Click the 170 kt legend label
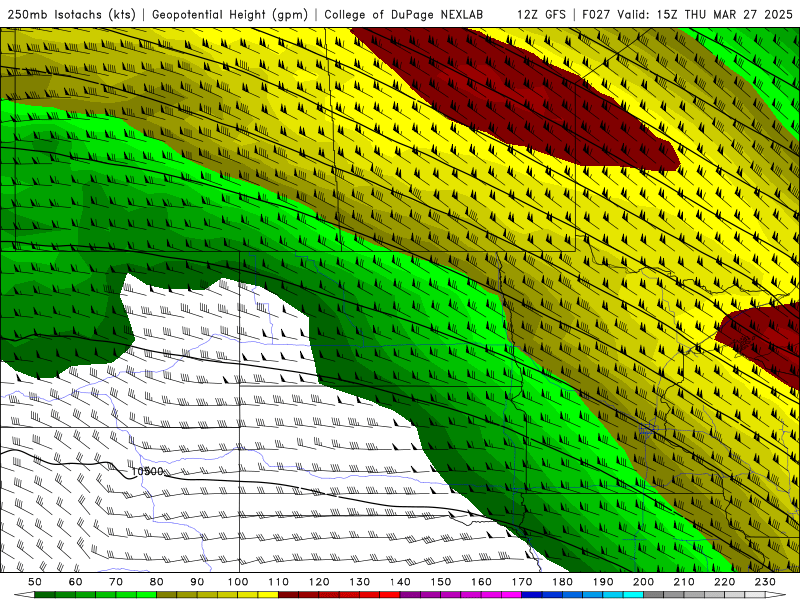This screenshot has height=600, width=800. [x=522, y=582]
